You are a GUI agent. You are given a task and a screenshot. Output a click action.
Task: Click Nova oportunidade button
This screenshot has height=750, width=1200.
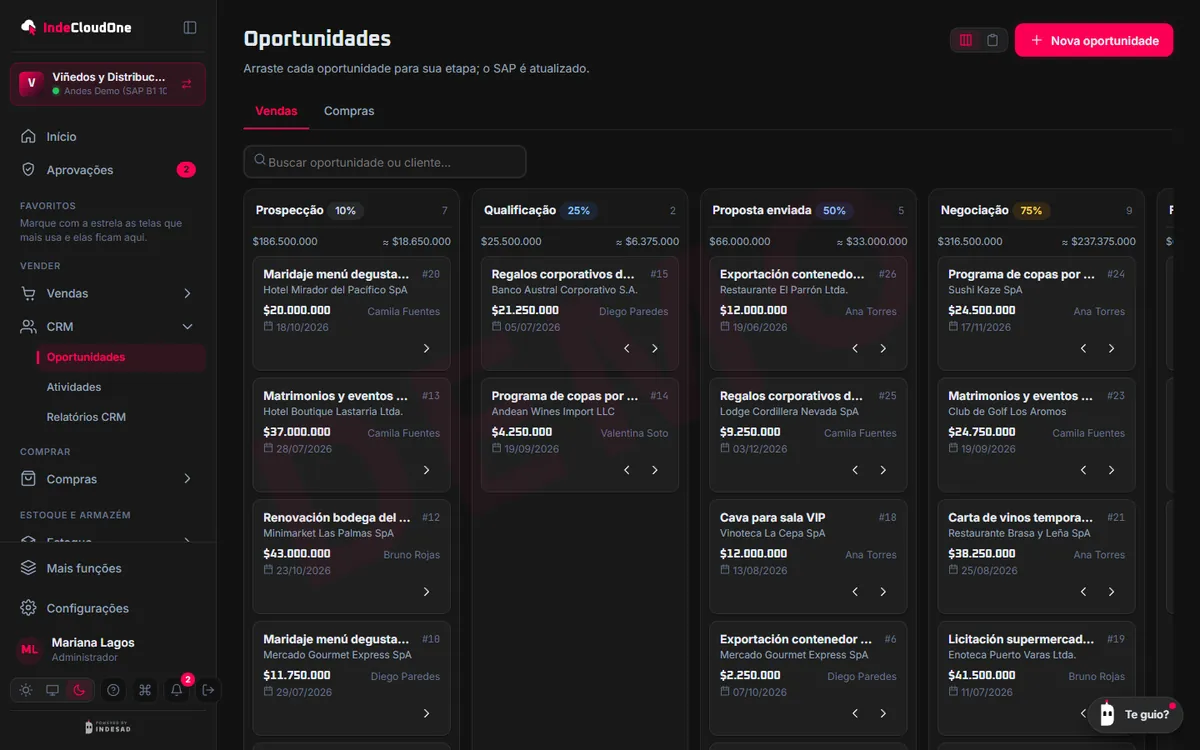pos(1094,40)
